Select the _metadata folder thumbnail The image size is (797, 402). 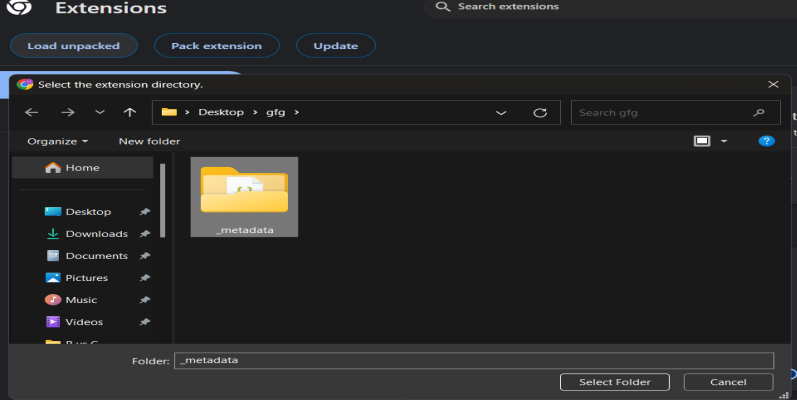pos(244,191)
